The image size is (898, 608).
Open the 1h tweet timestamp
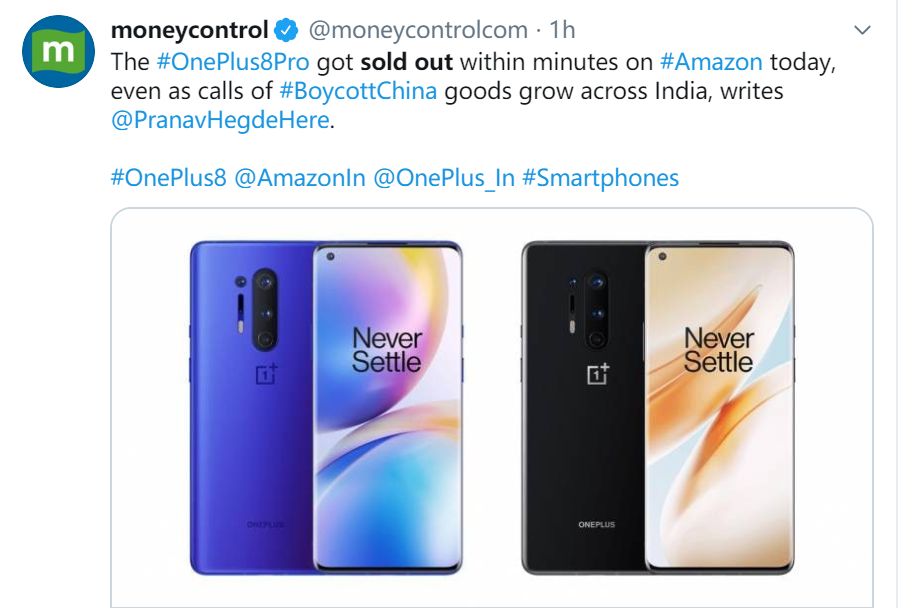pyautogui.click(x=563, y=31)
